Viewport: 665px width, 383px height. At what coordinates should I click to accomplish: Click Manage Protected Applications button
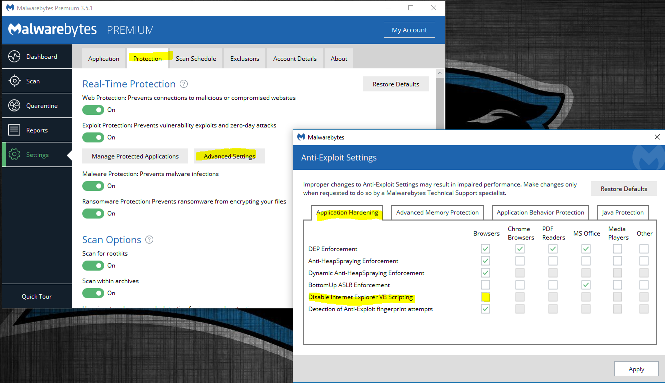tap(135, 156)
